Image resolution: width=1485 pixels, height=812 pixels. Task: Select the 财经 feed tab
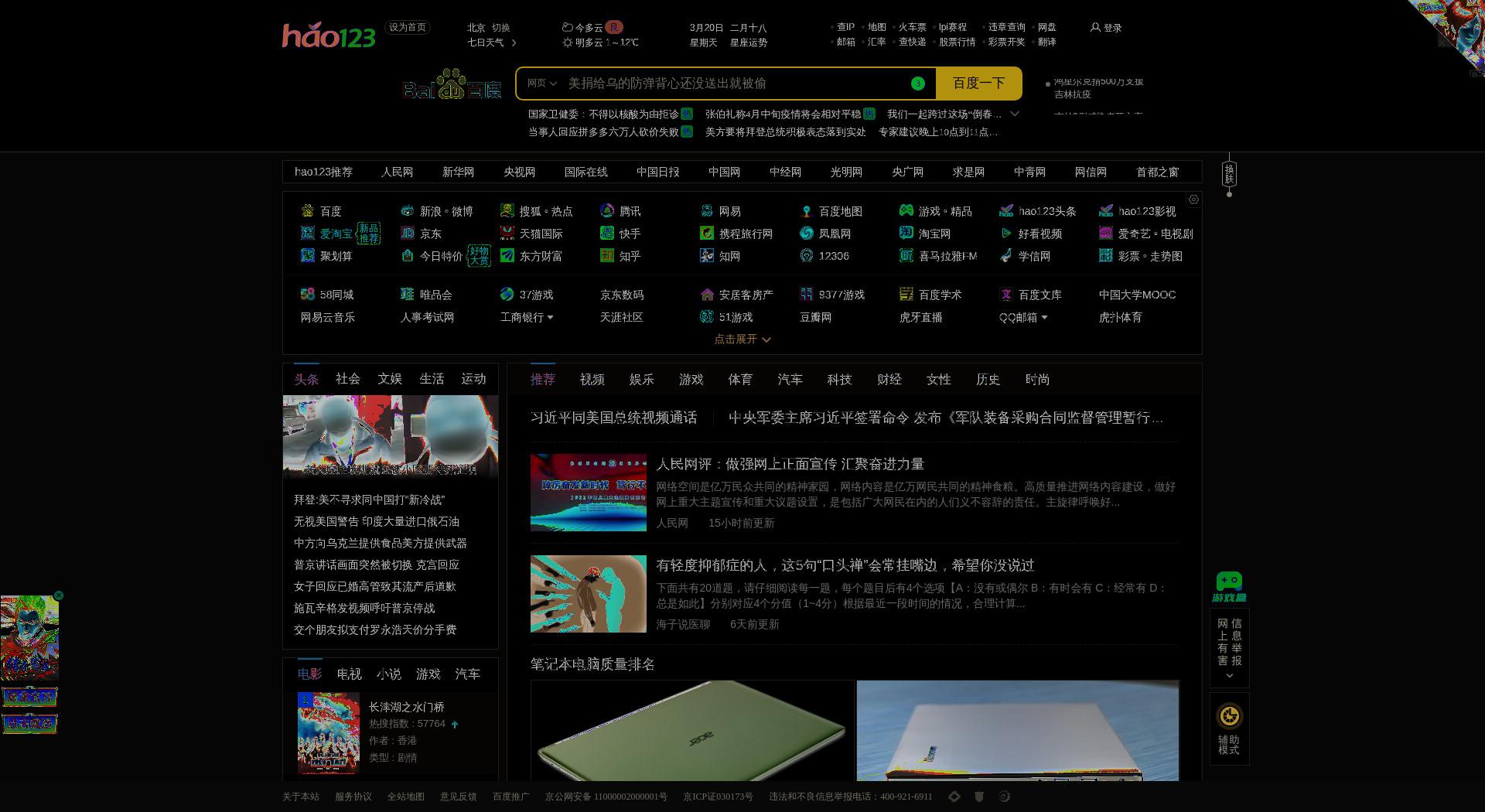click(889, 380)
